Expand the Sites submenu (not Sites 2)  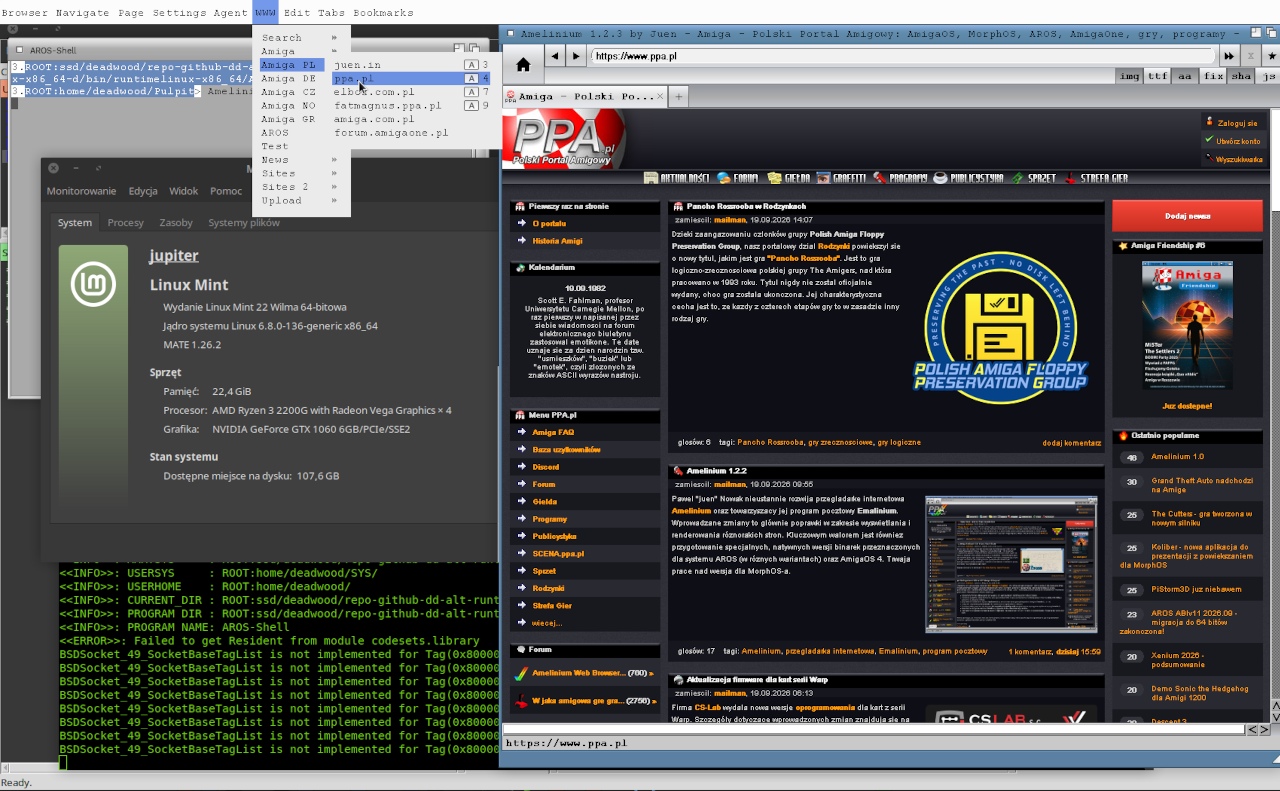pos(301,173)
